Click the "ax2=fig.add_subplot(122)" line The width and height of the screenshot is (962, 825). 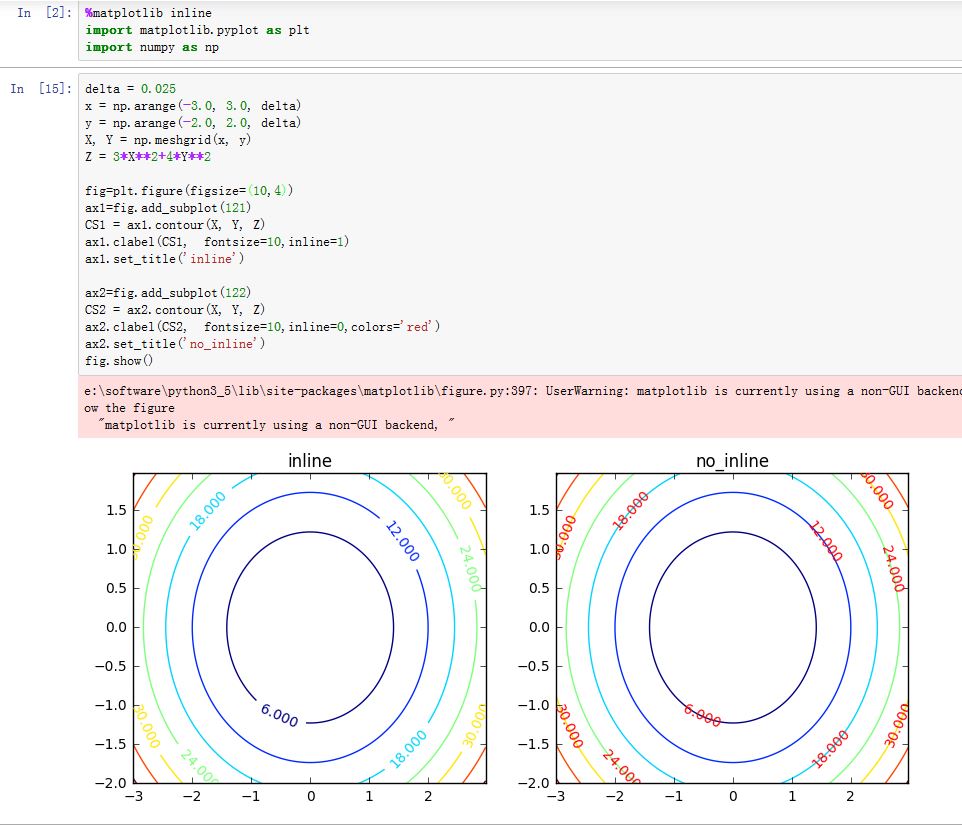(167, 293)
